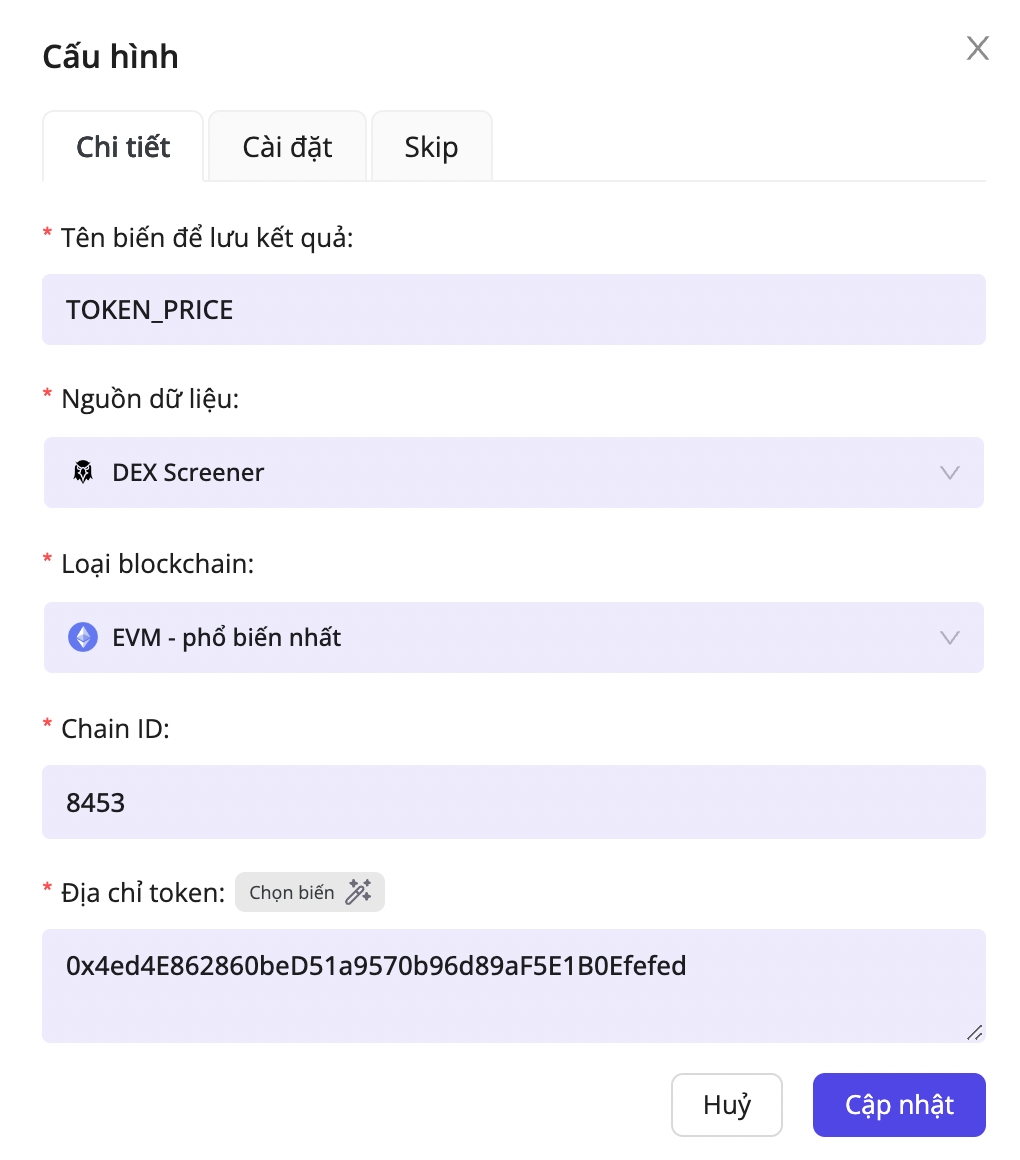
Task: Click the textarea resize handle
Action: tap(973, 1031)
